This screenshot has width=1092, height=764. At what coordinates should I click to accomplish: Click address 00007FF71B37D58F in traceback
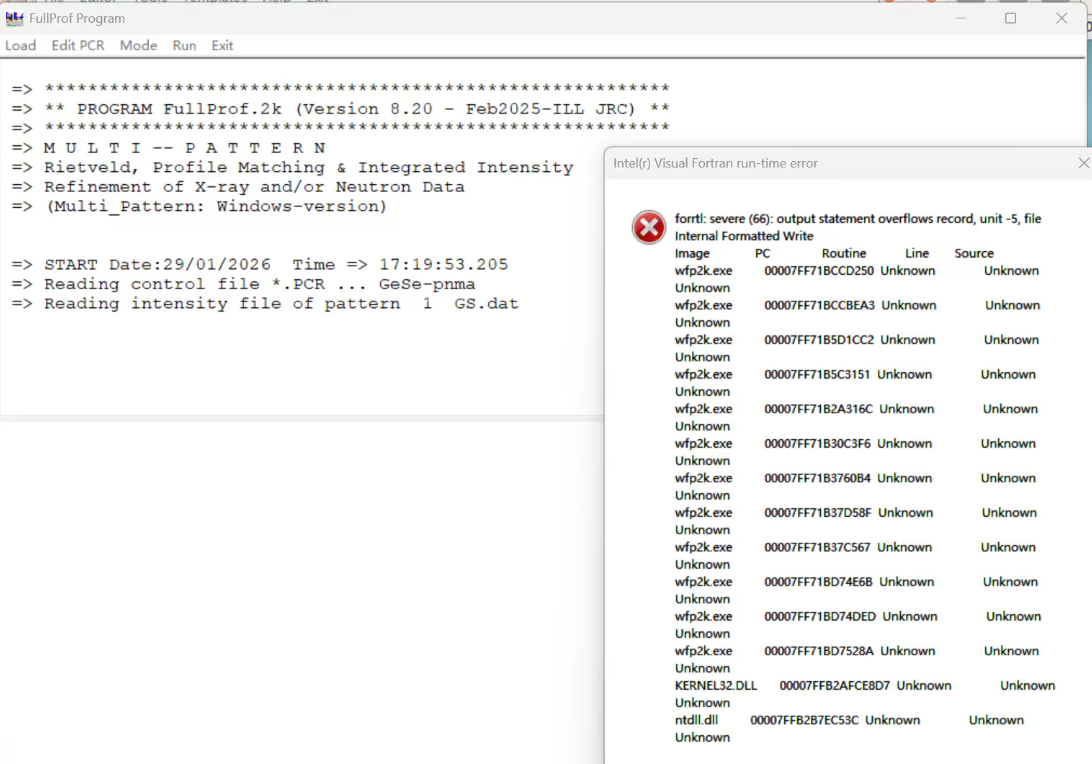point(818,513)
